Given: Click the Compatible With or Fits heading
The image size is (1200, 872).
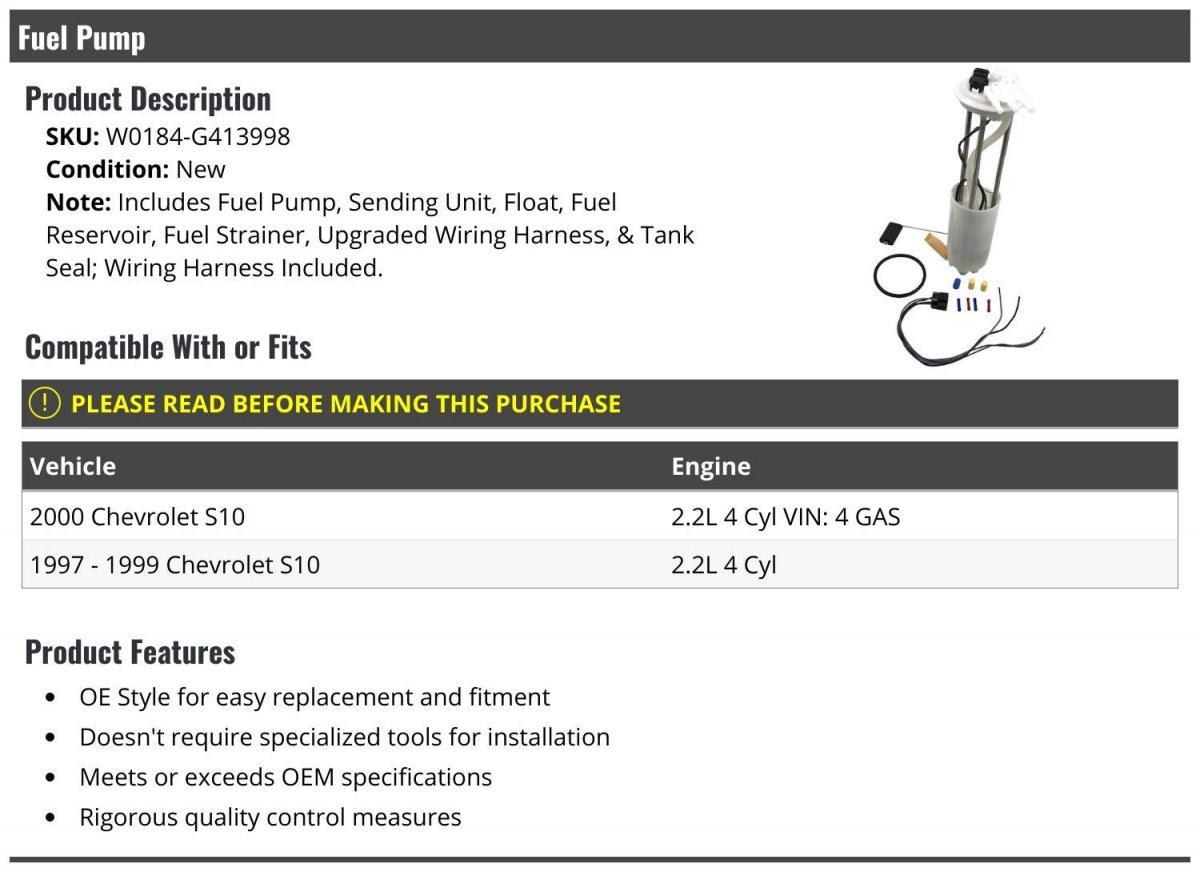Looking at the screenshot, I should [168, 347].
